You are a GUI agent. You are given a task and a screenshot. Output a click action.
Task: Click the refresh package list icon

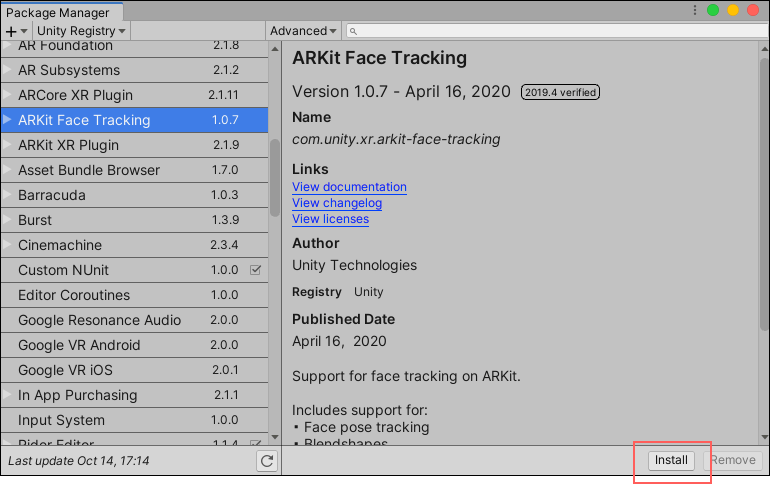pos(267,461)
